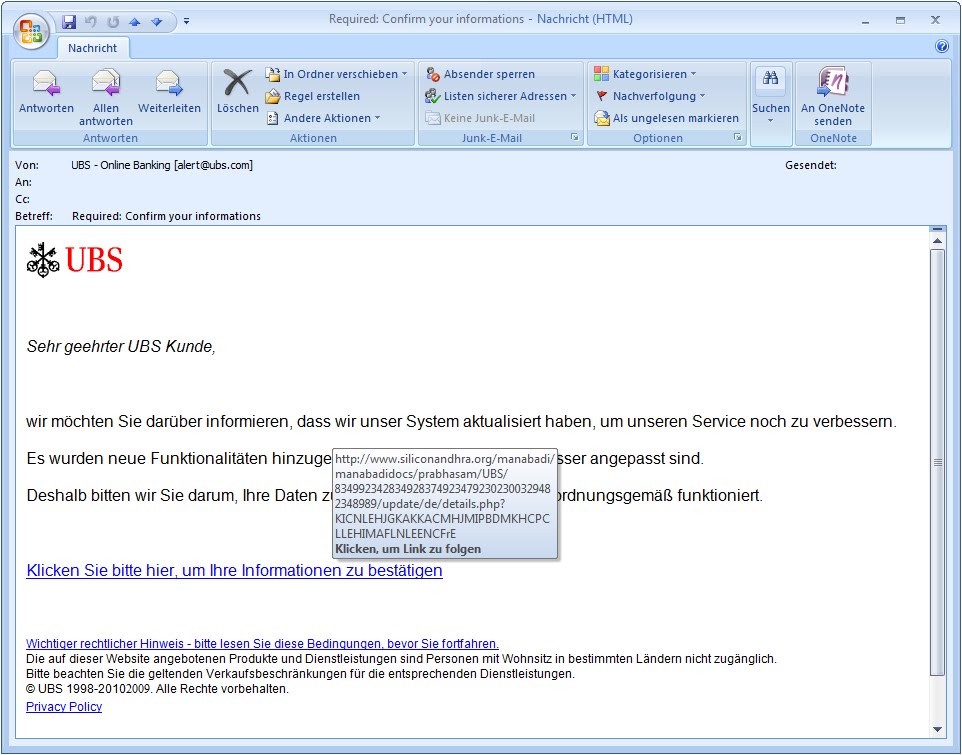Open Optionen group dialog launcher
Viewport: 962px width, 755px height.
coord(737,137)
